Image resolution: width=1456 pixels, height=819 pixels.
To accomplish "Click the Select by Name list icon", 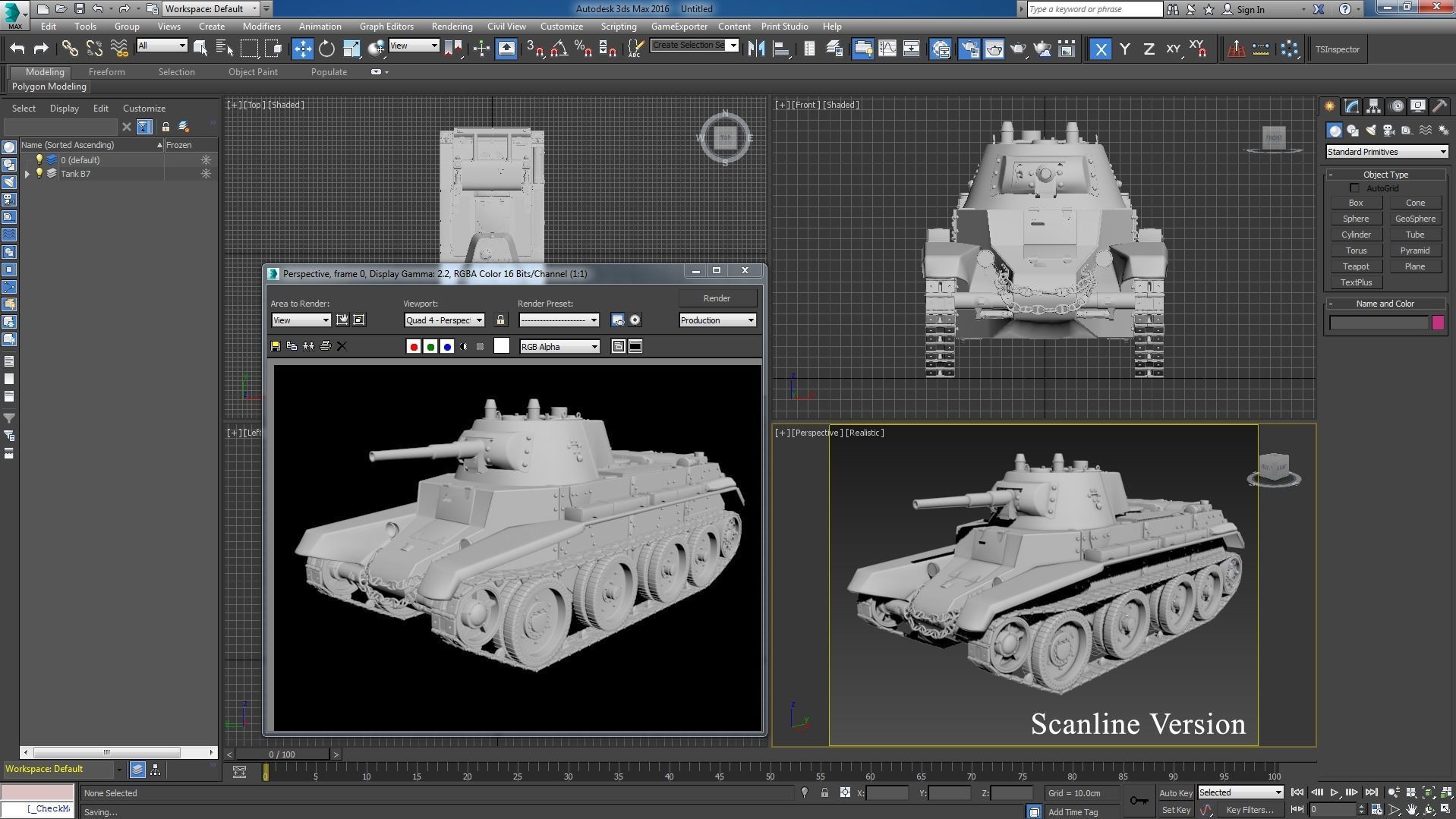I will [x=225, y=49].
